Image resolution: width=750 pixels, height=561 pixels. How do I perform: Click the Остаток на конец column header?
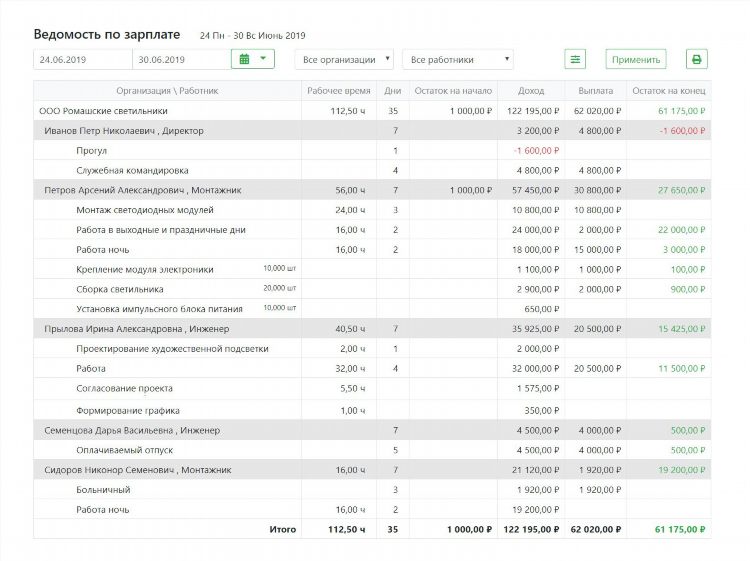coord(669,91)
